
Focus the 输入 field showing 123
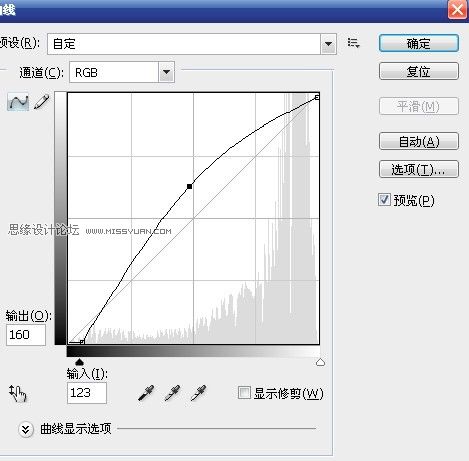click(x=87, y=393)
